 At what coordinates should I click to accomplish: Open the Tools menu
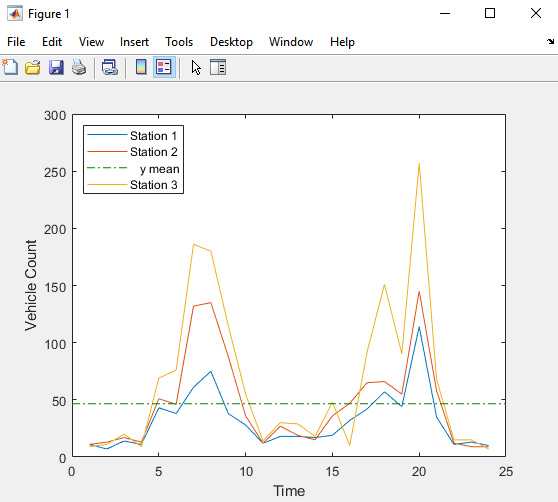tap(179, 42)
